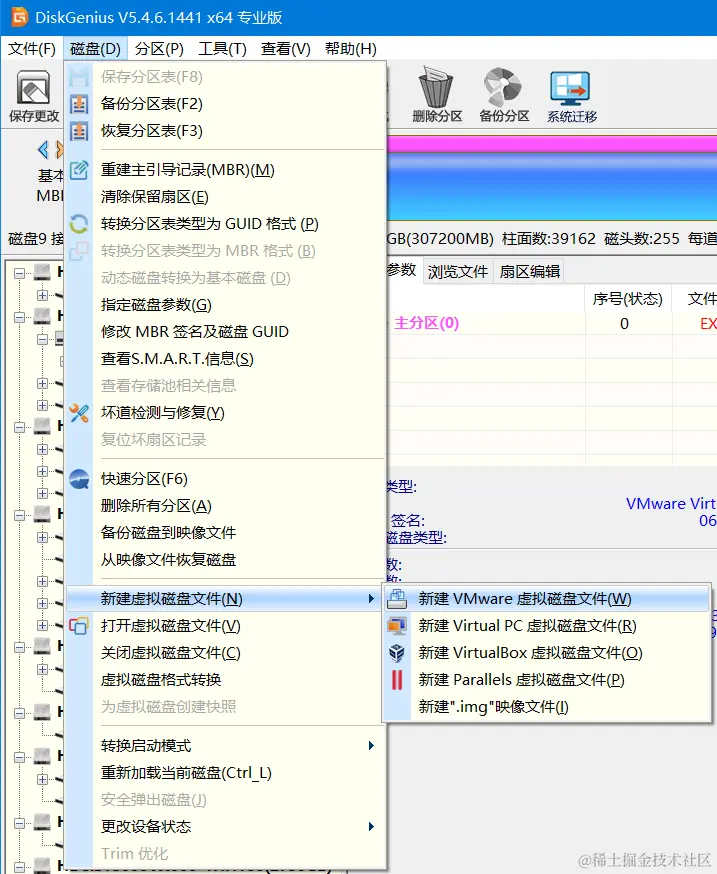Switch to the 扇区编辑 tab
This screenshot has width=717, height=874.
pyautogui.click(x=530, y=271)
